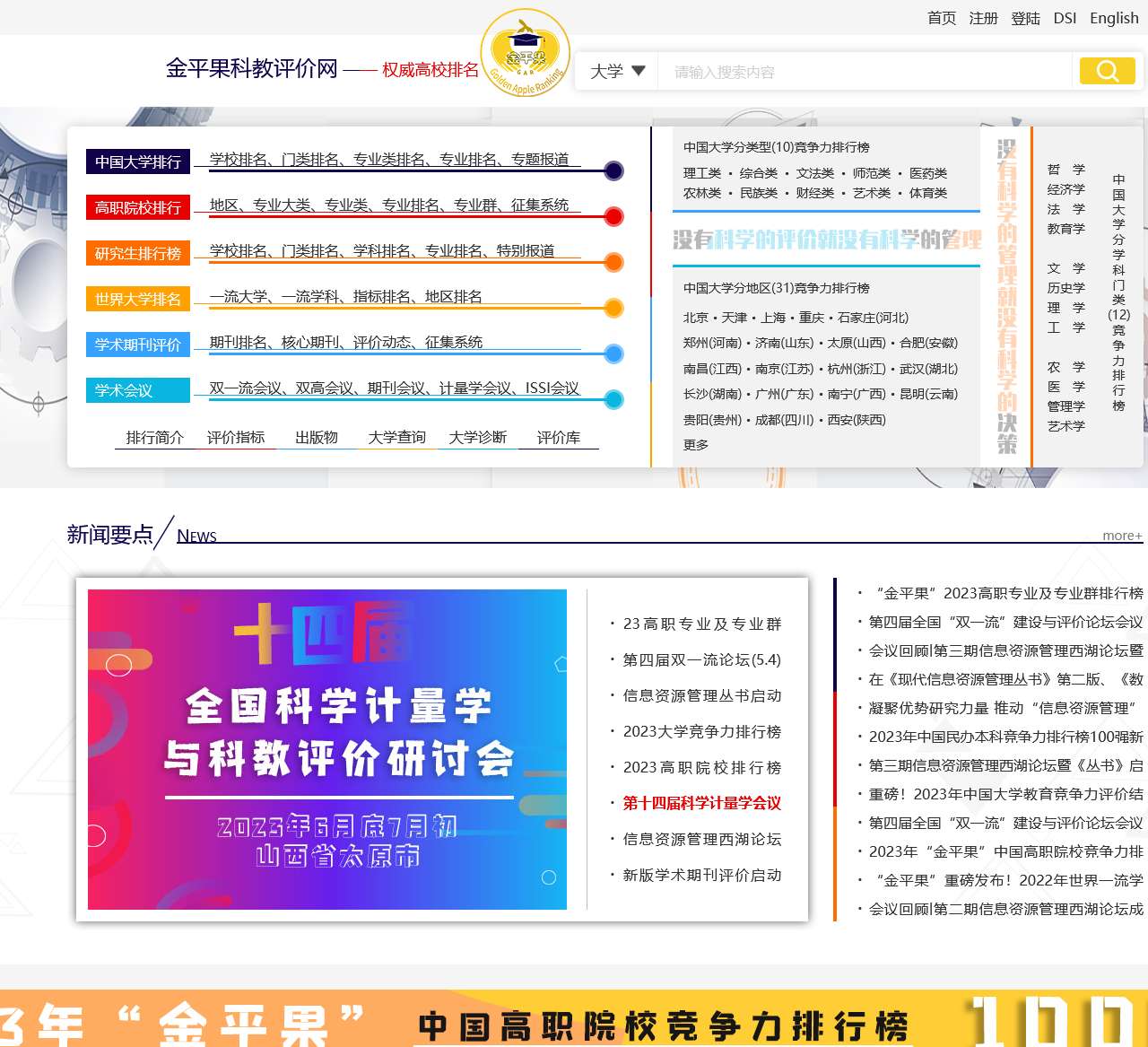This screenshot has height=1047, width=1148.
Task: Select the 学术会议 category label
Action: (138, 390)
